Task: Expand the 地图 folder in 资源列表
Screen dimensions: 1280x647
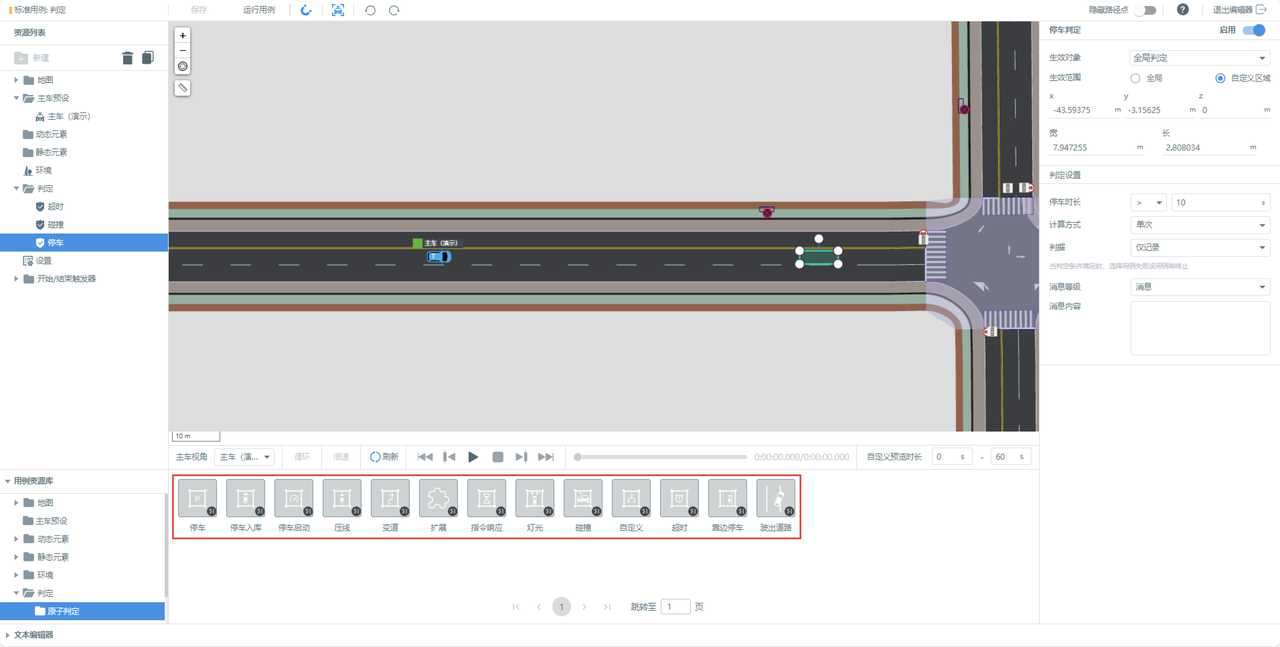Action: pyautogui.click(x=17, y=80)
